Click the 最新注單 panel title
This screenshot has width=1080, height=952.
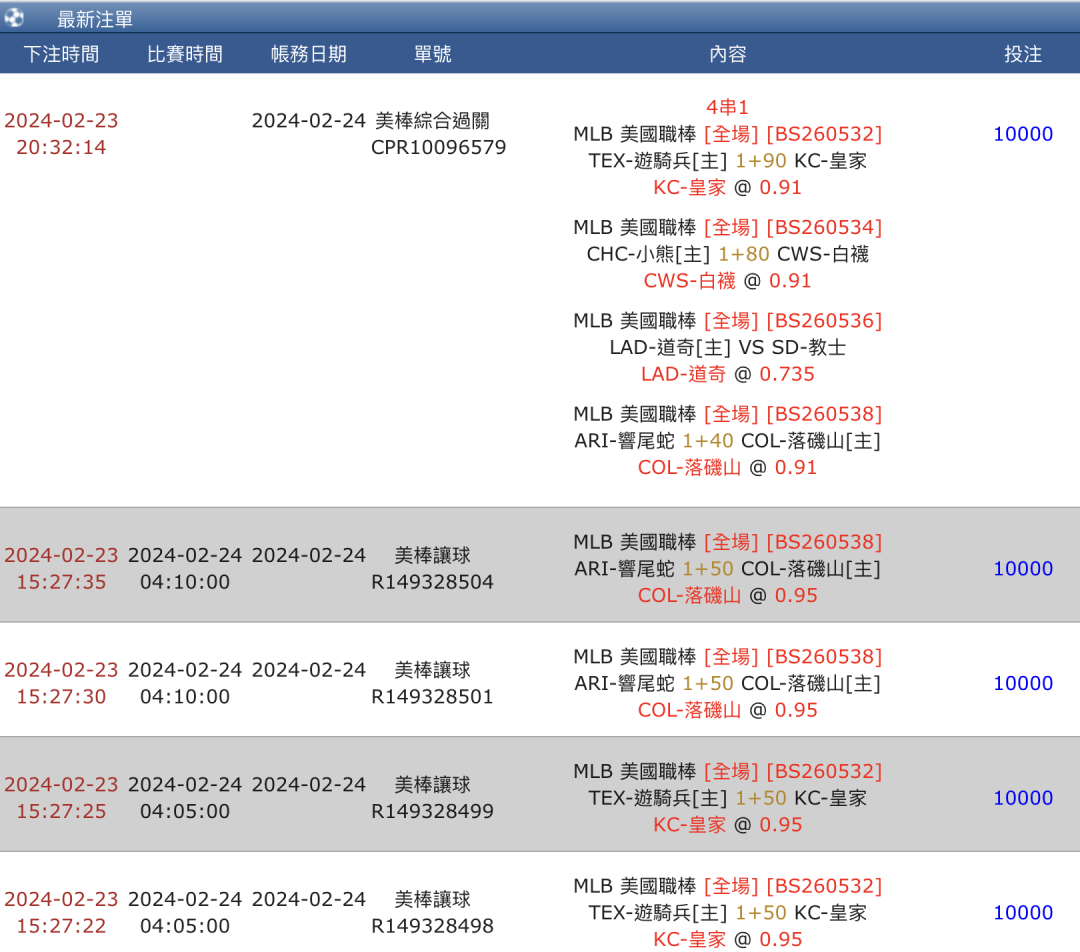coord(95,19)
